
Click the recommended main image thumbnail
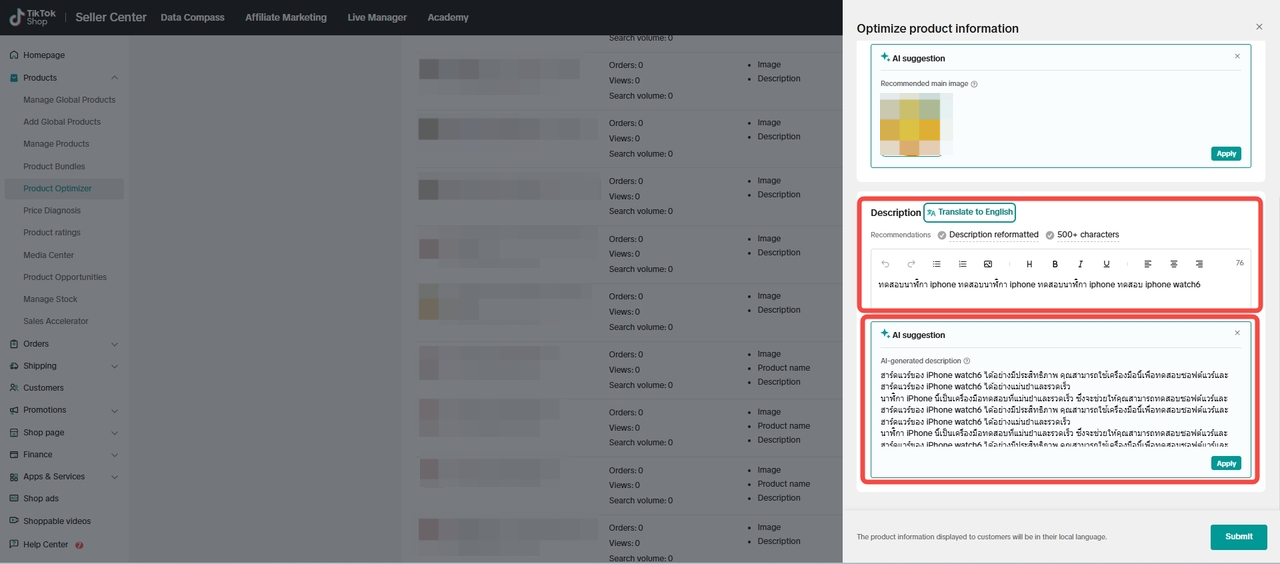point(910,125)
